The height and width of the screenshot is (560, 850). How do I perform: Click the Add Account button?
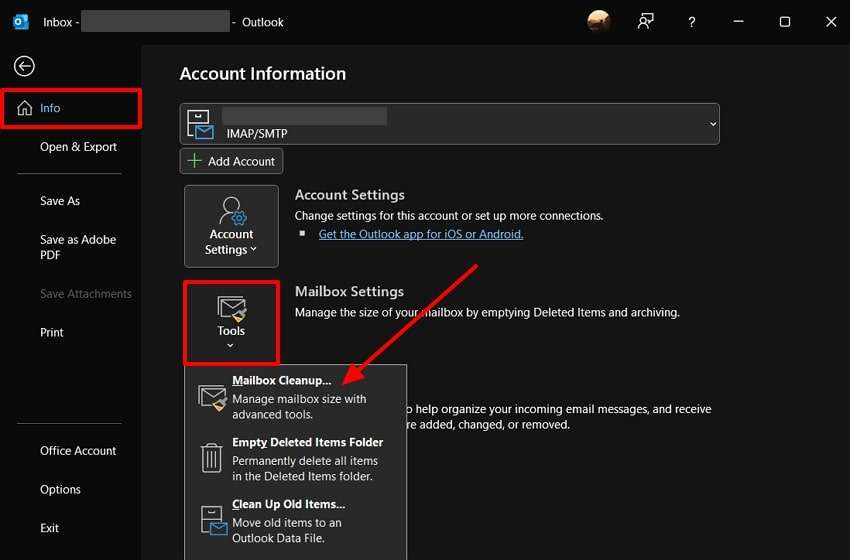point(231,161)
